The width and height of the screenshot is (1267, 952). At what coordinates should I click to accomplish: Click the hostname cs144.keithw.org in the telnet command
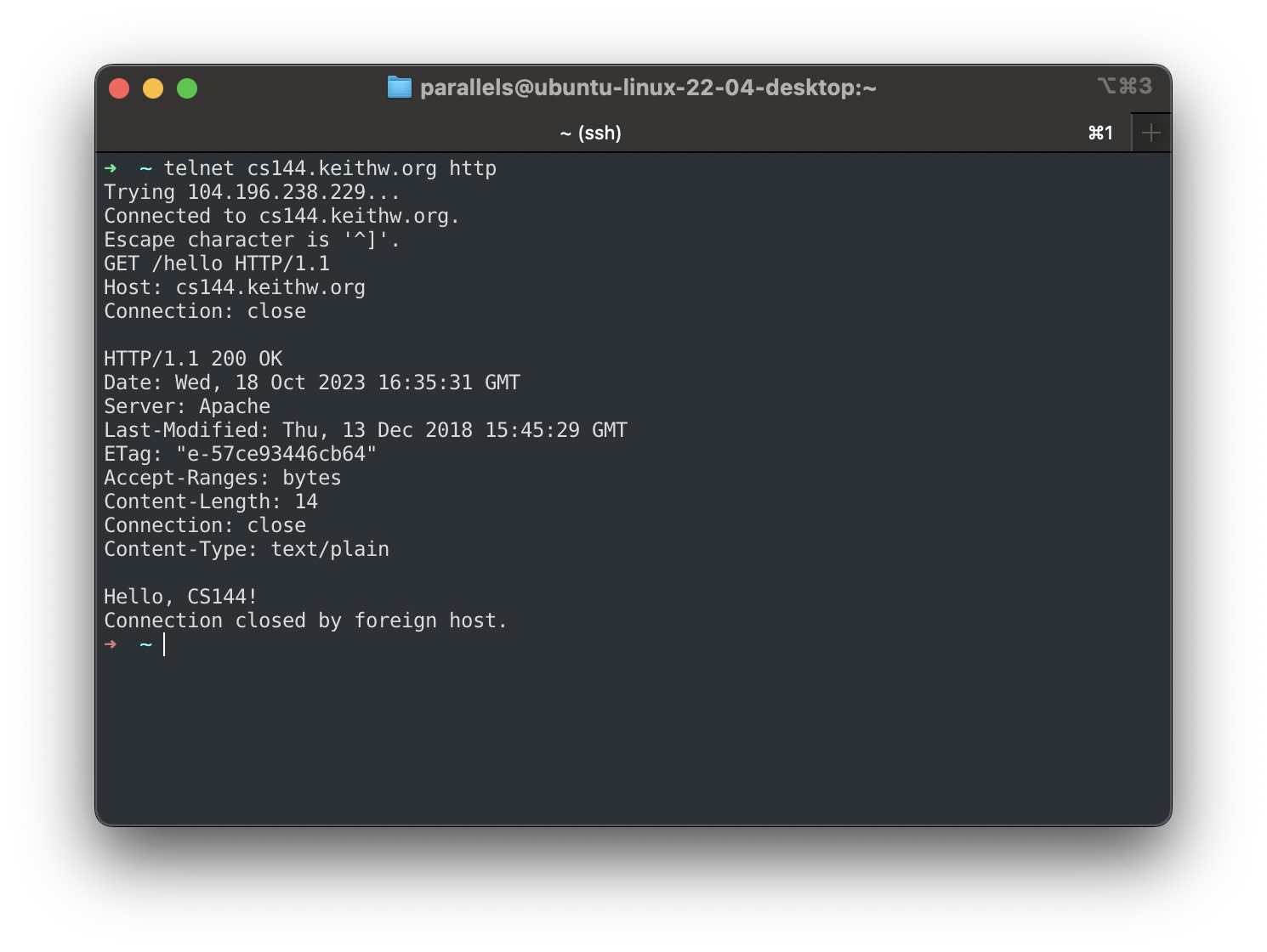(344, 167)
